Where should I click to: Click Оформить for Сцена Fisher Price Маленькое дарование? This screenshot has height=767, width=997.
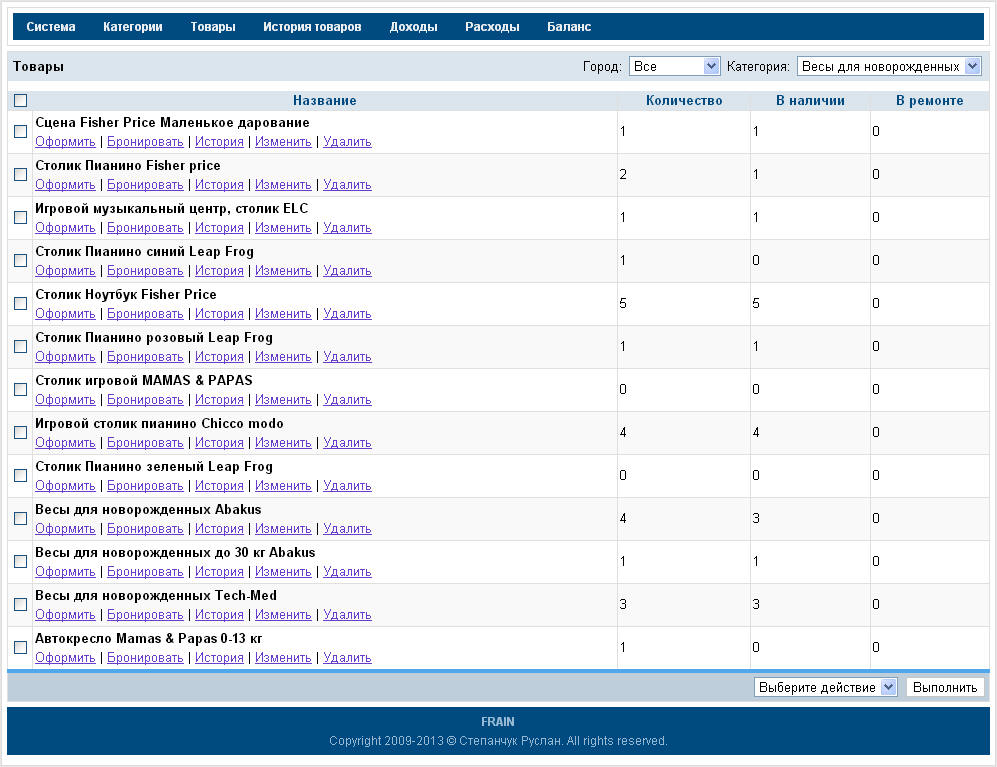[x=65, y=142]
